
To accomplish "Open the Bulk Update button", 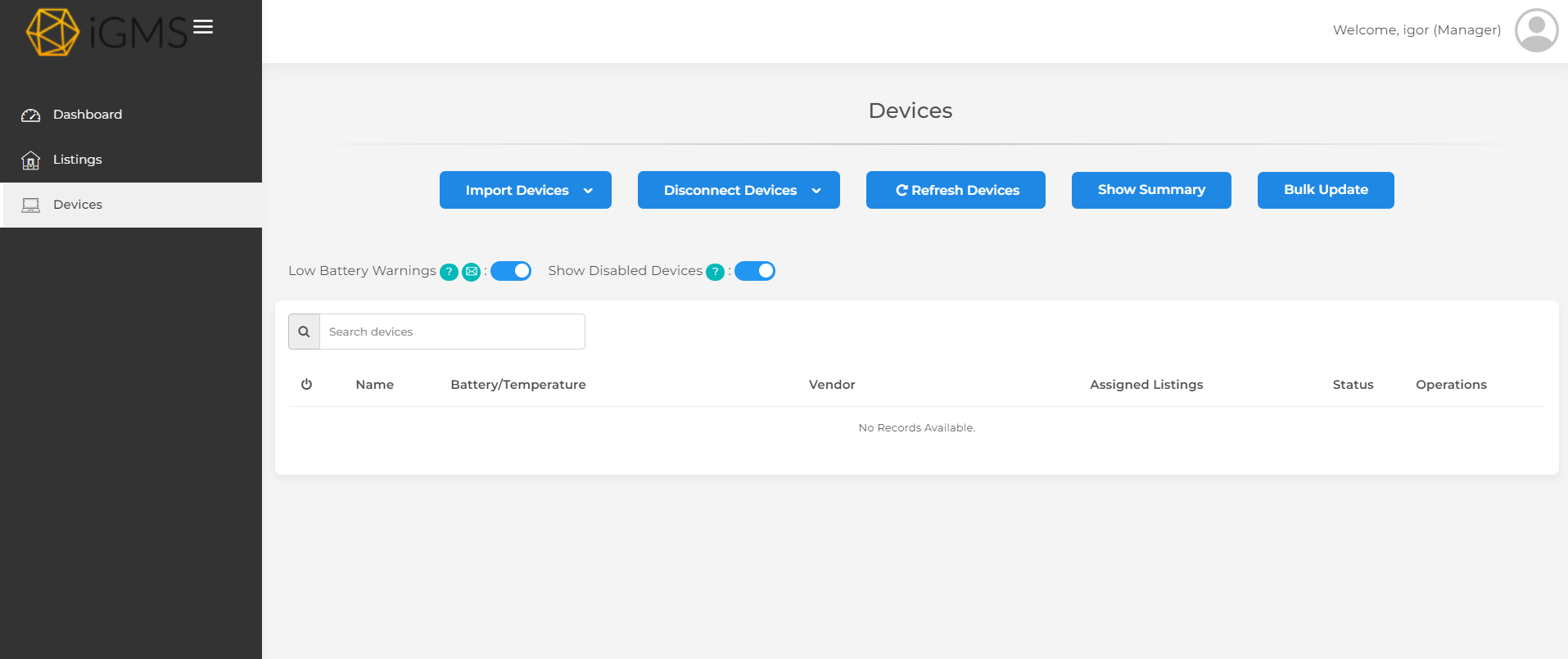I will click(1325, 190).
